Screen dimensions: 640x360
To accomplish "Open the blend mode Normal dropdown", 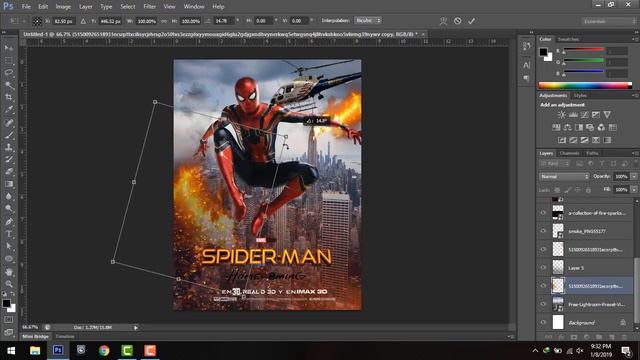I will pyautogui.click(x=564, y=176).
